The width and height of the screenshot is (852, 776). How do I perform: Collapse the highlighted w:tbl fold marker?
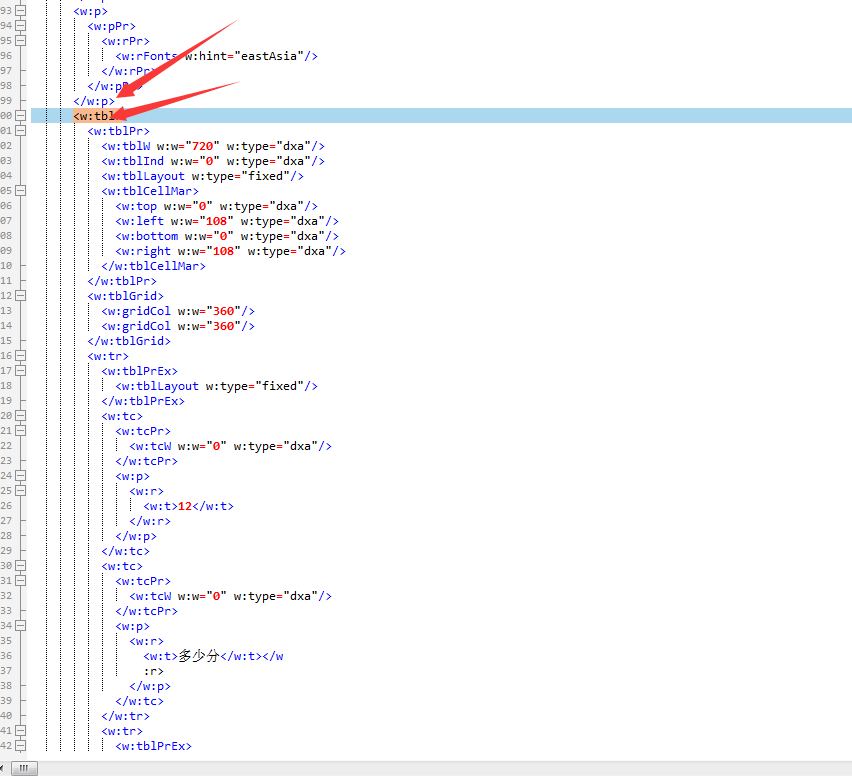click(x=20, y=116)
